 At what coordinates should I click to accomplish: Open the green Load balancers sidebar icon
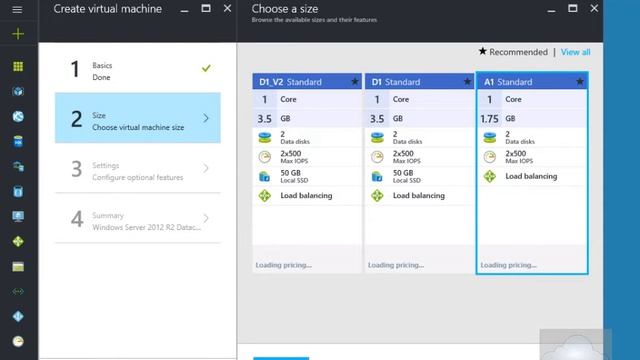(18, 241)
